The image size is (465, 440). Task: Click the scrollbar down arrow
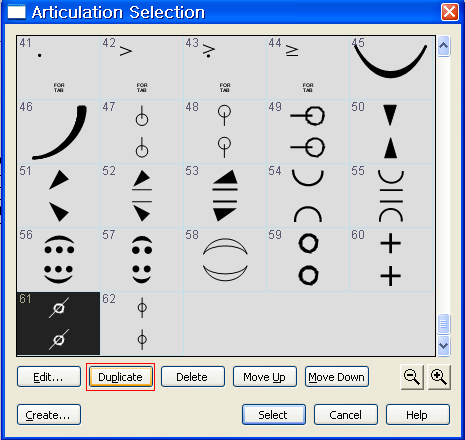[444, 346]
